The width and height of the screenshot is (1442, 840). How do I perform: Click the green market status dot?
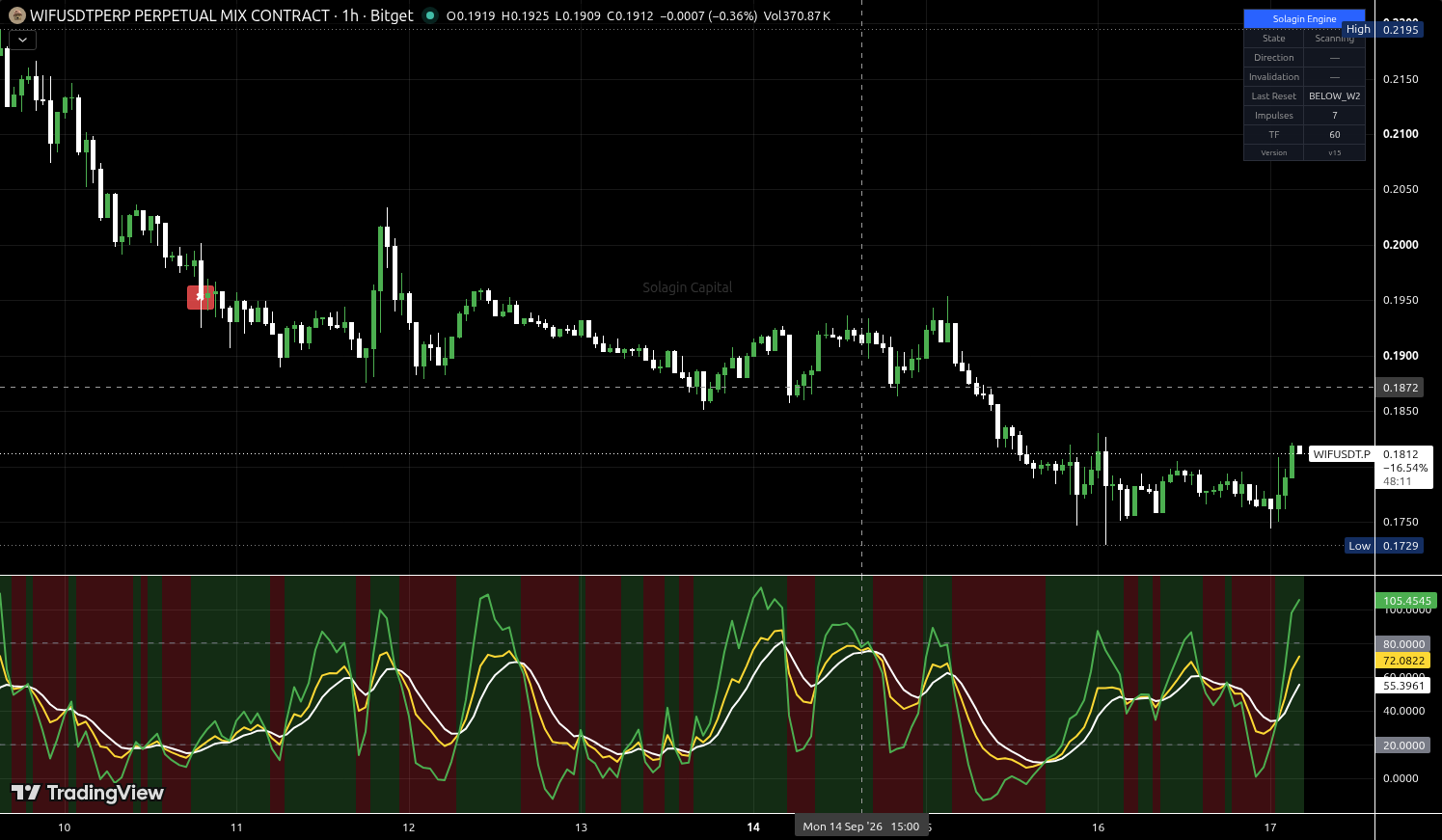pyautogui.click(x=430, y=15)
